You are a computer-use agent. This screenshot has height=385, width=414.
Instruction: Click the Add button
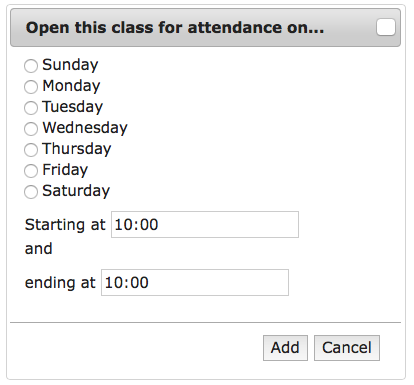(x=285, y=348)
